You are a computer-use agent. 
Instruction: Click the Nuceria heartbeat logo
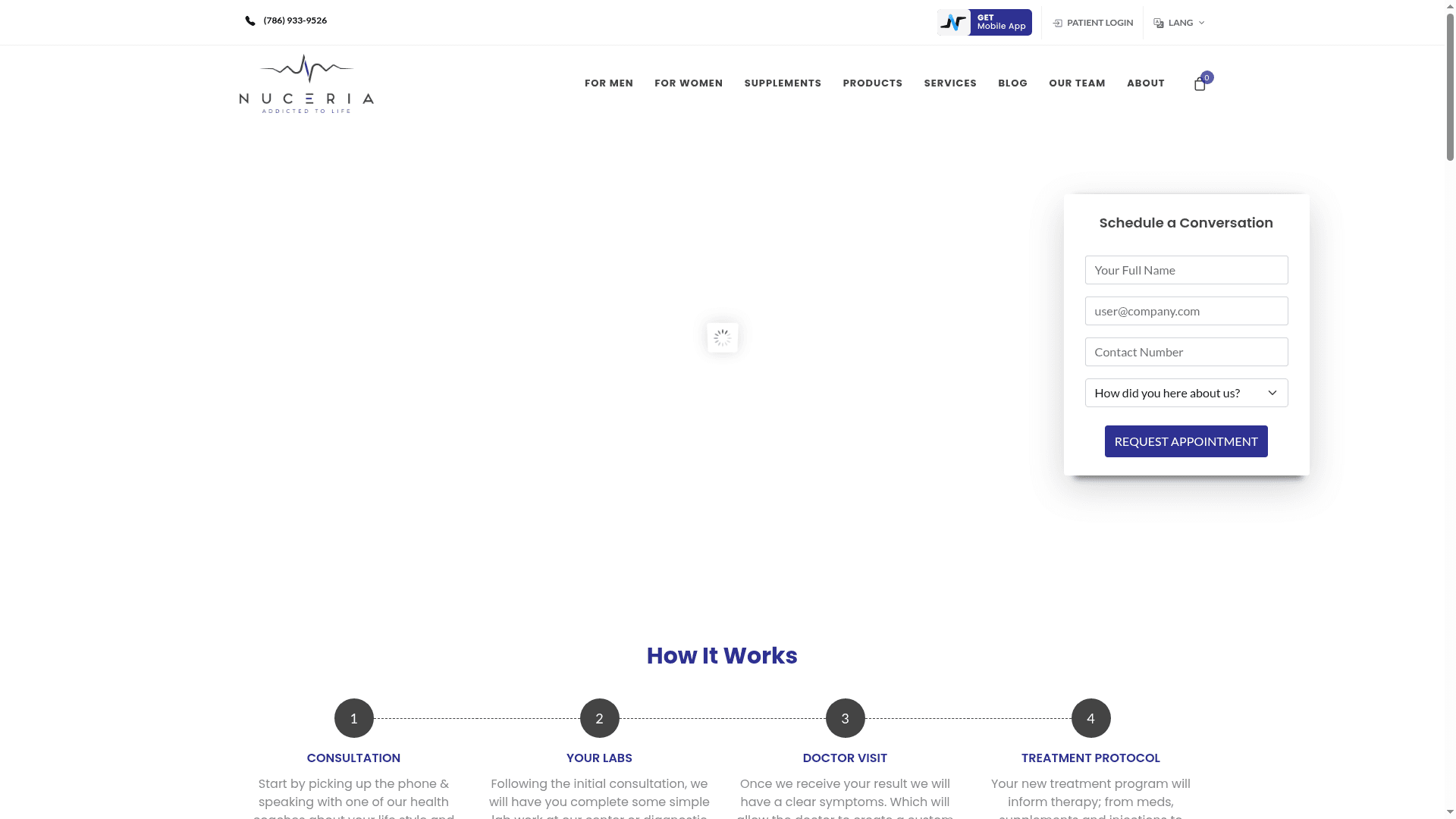click(306, 83)
